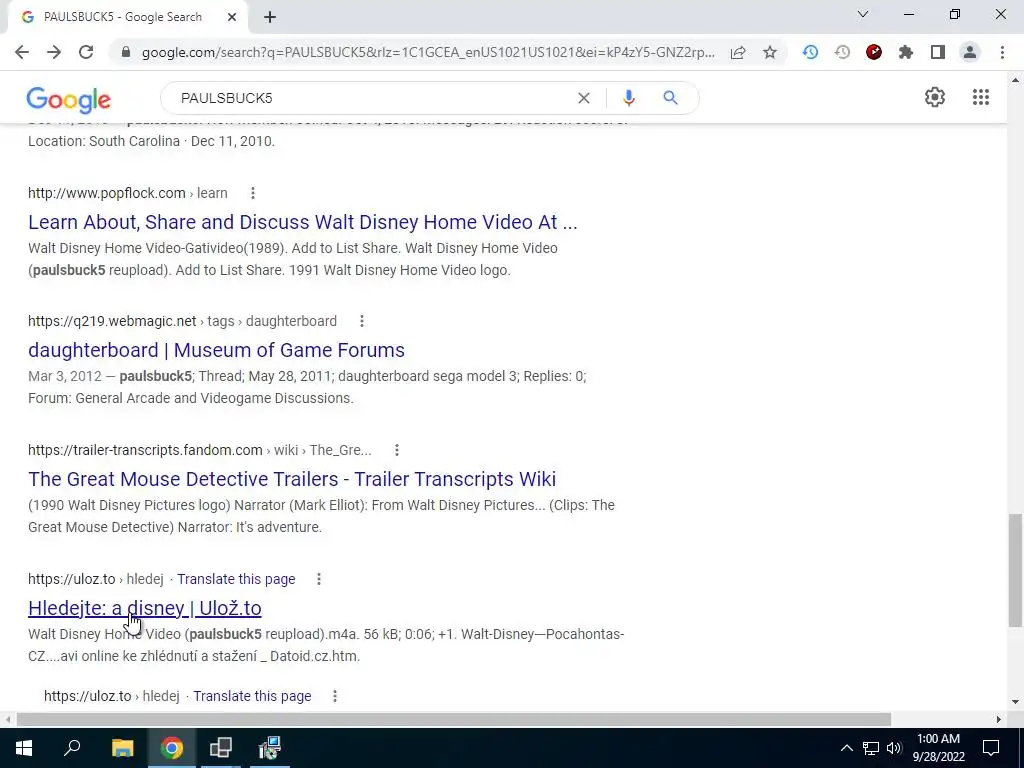Open the daughterboard Museum of Game Forums result

point(216,350)
